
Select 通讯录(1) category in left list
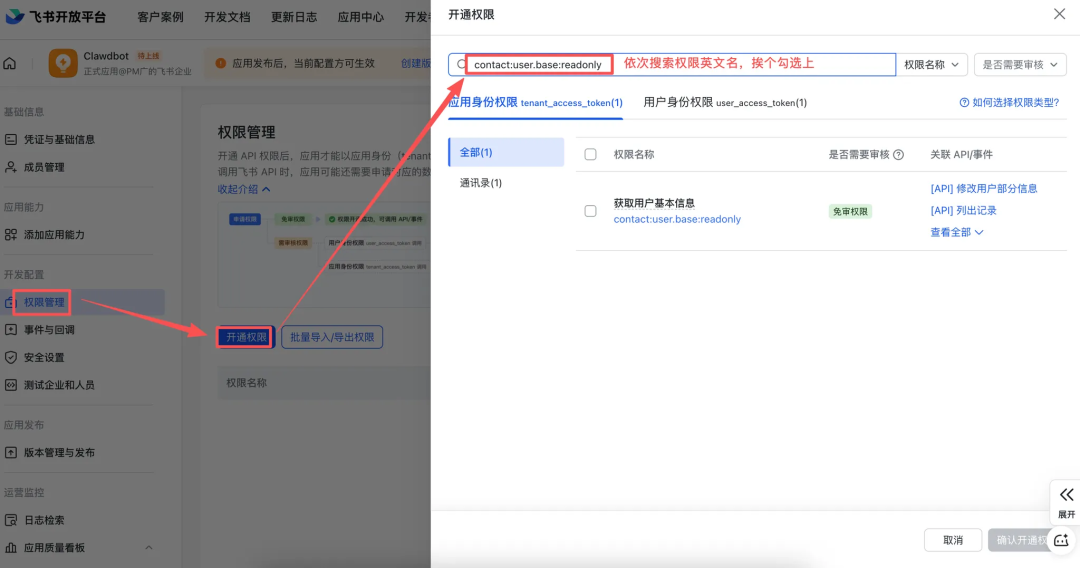[x=481, y=183]
